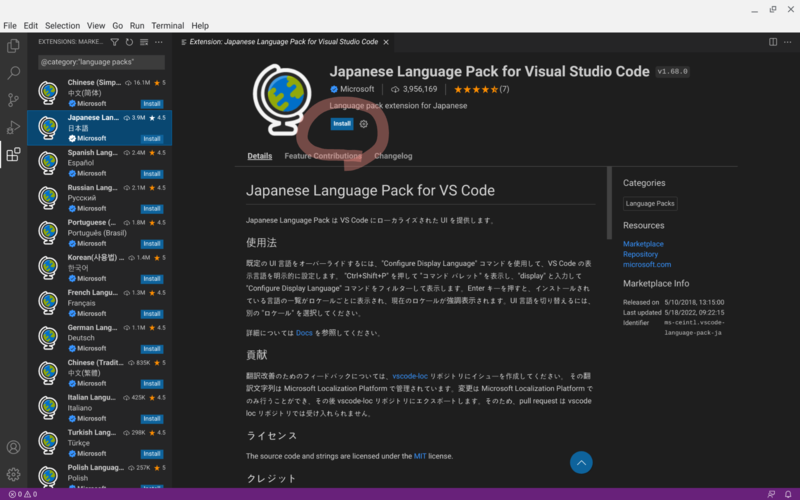Open the Run menu

coord(137,26)
